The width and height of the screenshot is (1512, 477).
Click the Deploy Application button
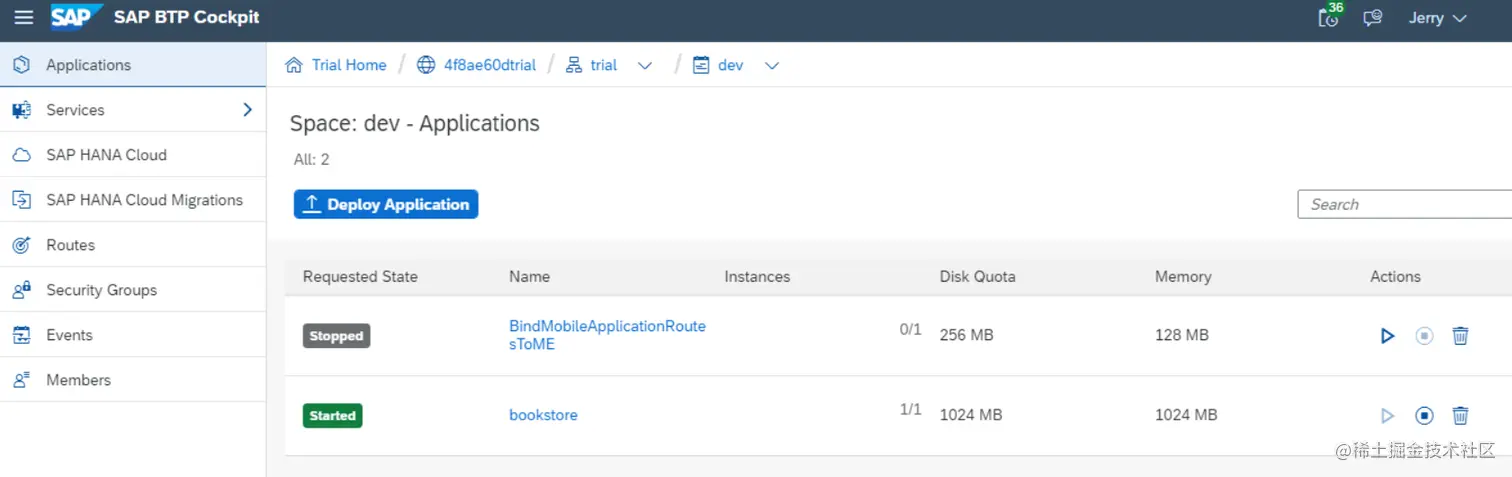[386, 204]
